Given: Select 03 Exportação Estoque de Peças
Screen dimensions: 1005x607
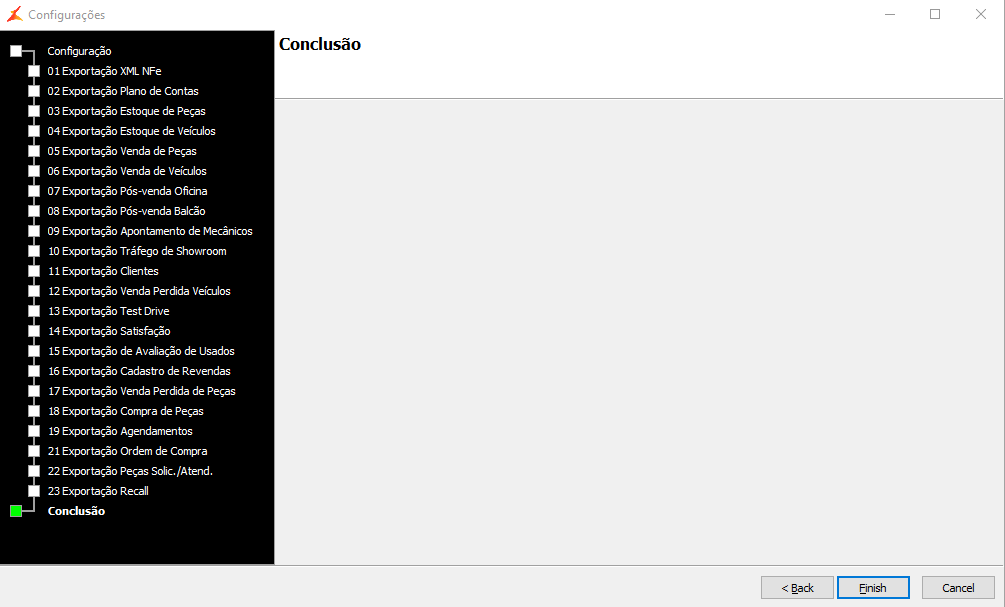Looking at the screenshot, I should tap(126, 111).
